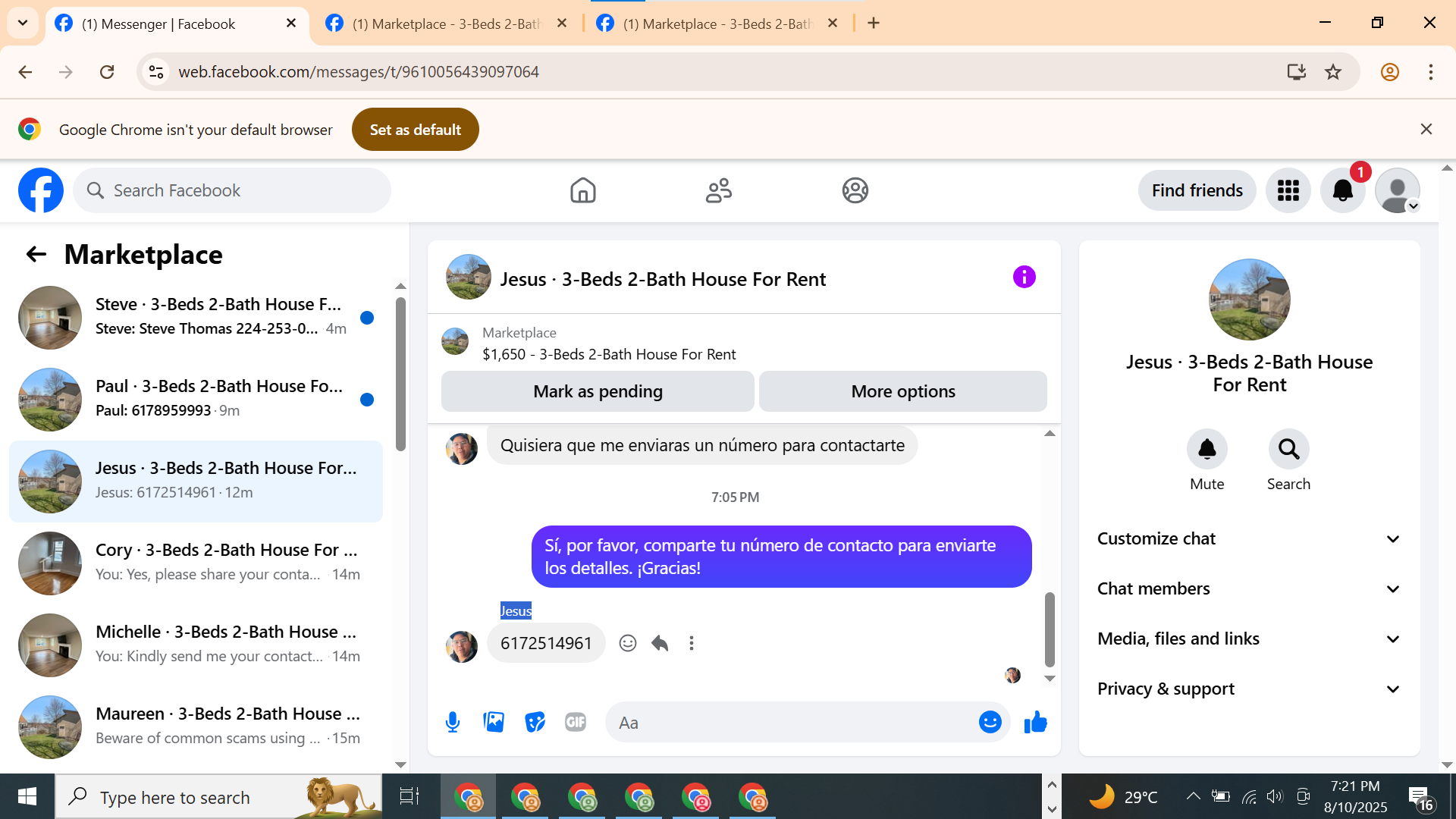Image resolution: width=1456 pixels, height=819 pixels.
Task: Open Facebook notifications bell
Action: click(1342, 190)
